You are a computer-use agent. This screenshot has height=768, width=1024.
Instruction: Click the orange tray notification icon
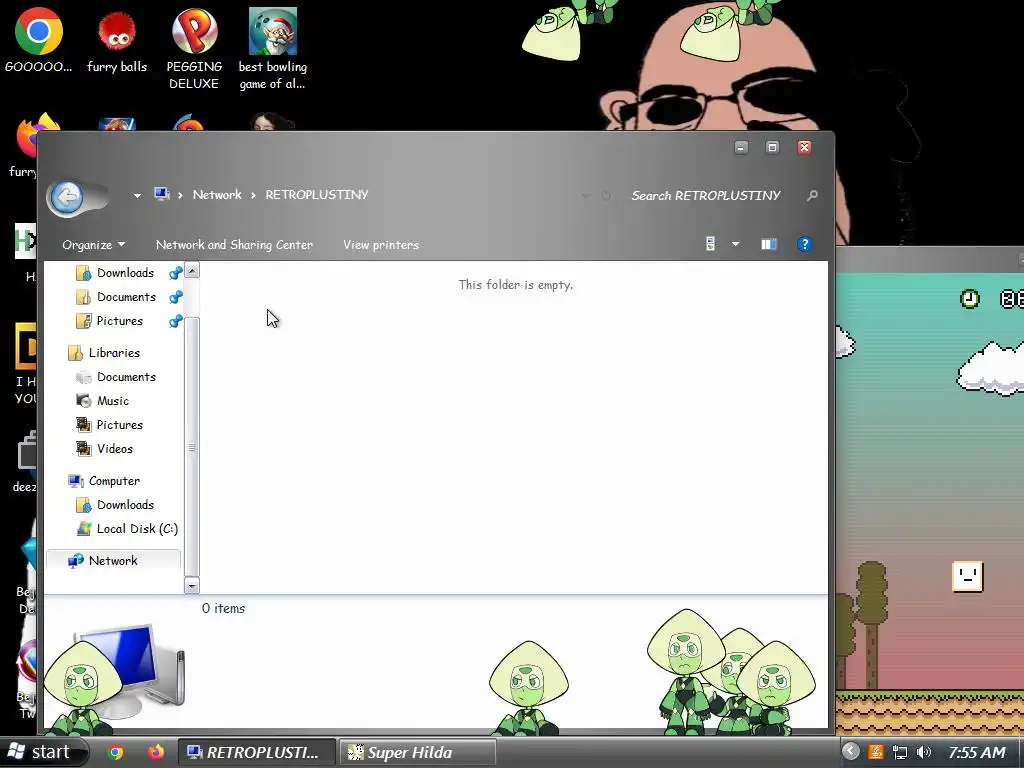(877, 752)
